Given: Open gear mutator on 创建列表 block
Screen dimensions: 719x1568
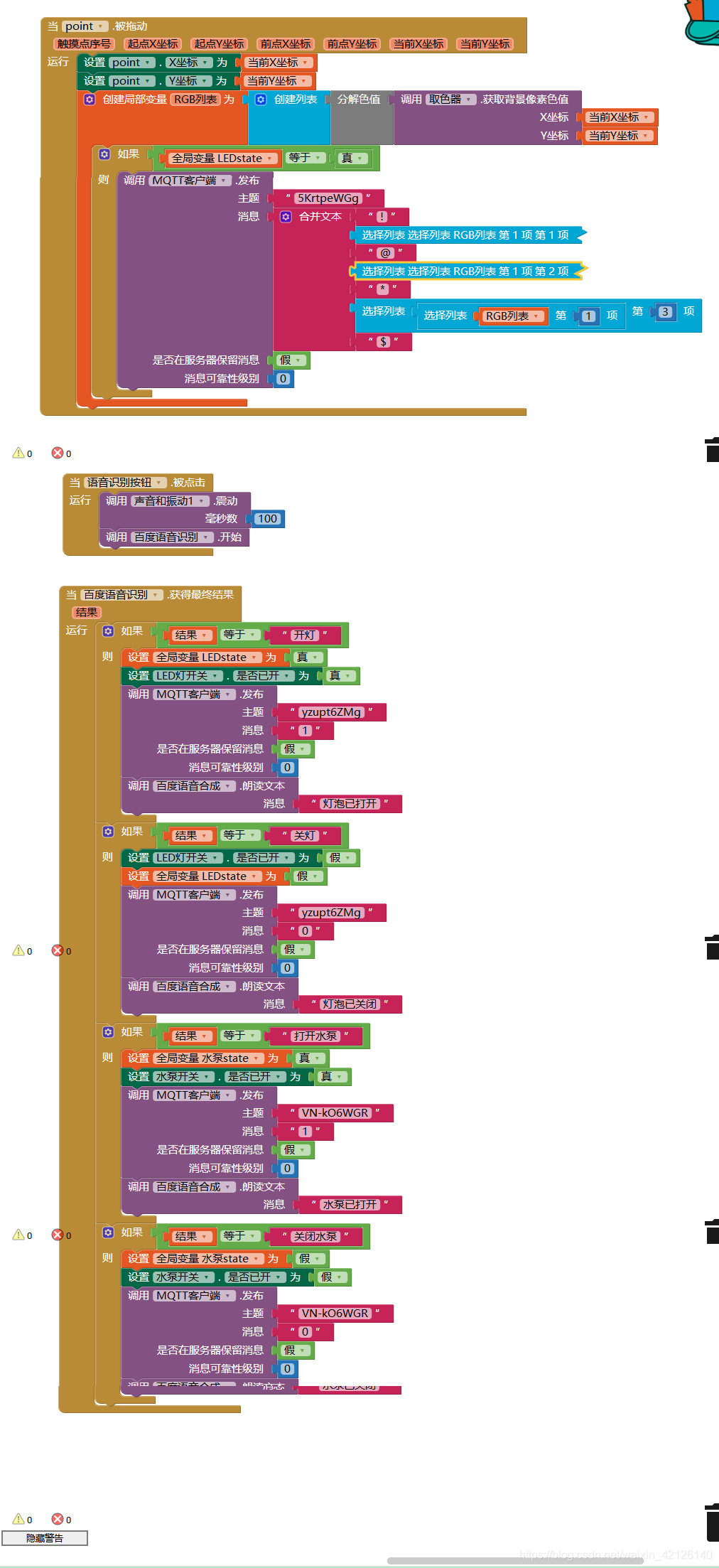Looking at the screenshot, I should (x=261, y=100).
